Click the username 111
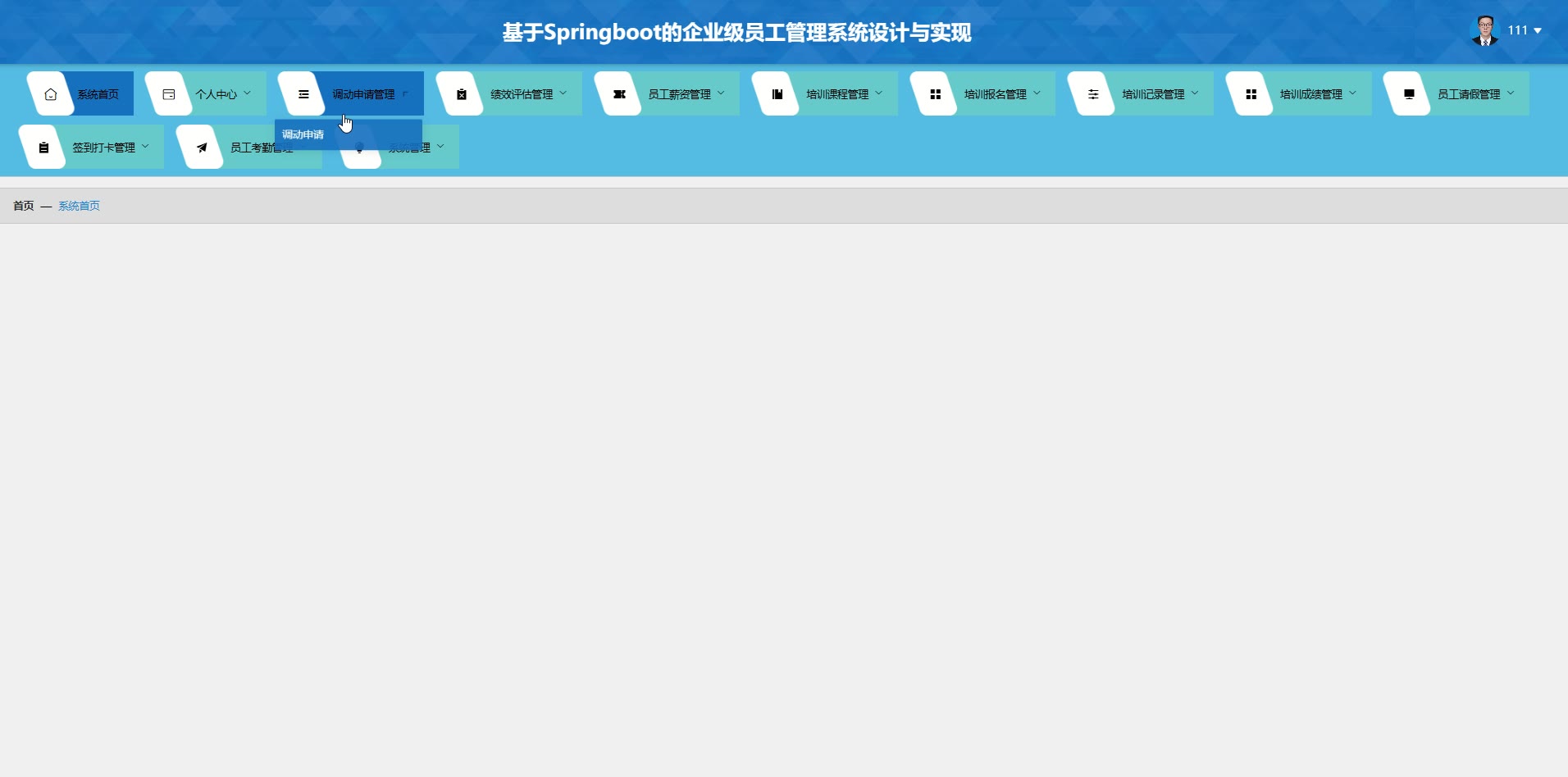The height and width of the screenshot is (777, 1568). [x=1518, y=30]
